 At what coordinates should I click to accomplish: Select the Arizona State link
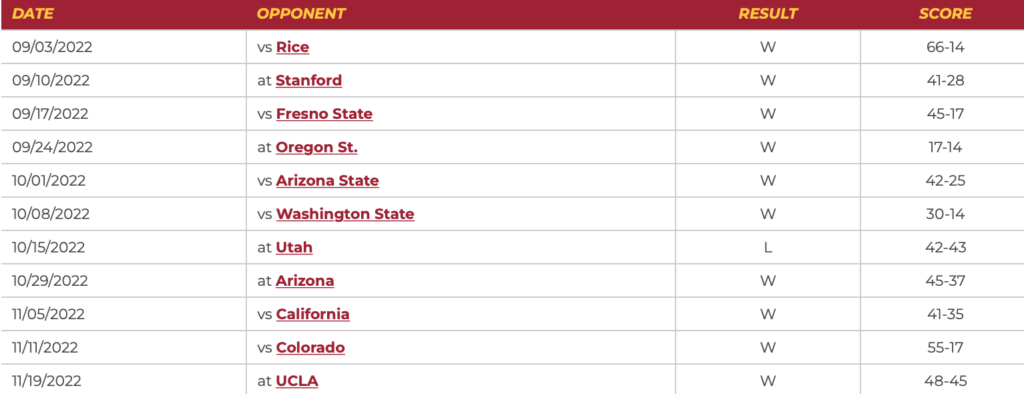point(327,180)
